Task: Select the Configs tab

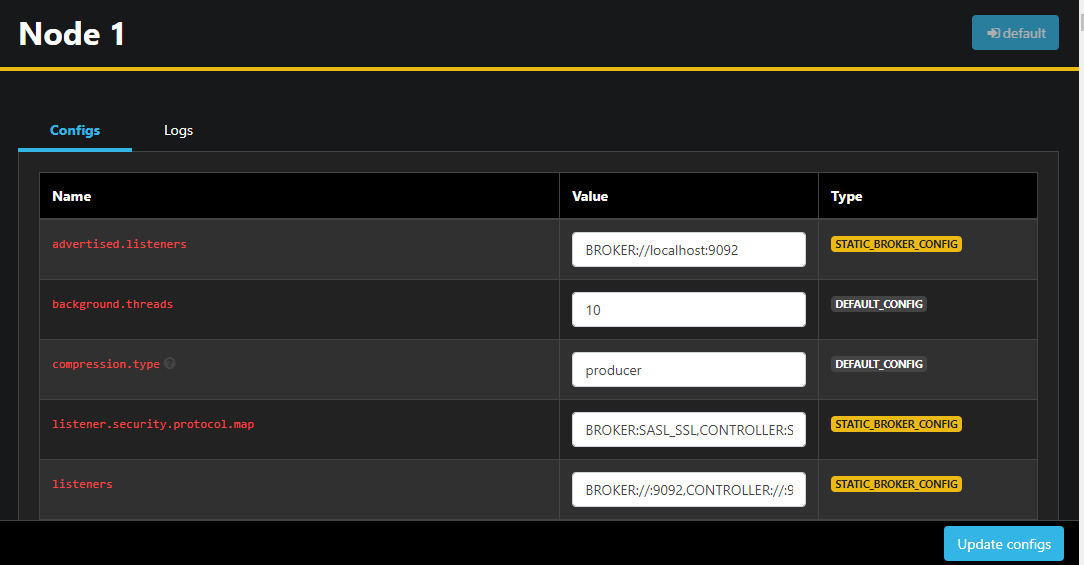Action: coord(75,130)
